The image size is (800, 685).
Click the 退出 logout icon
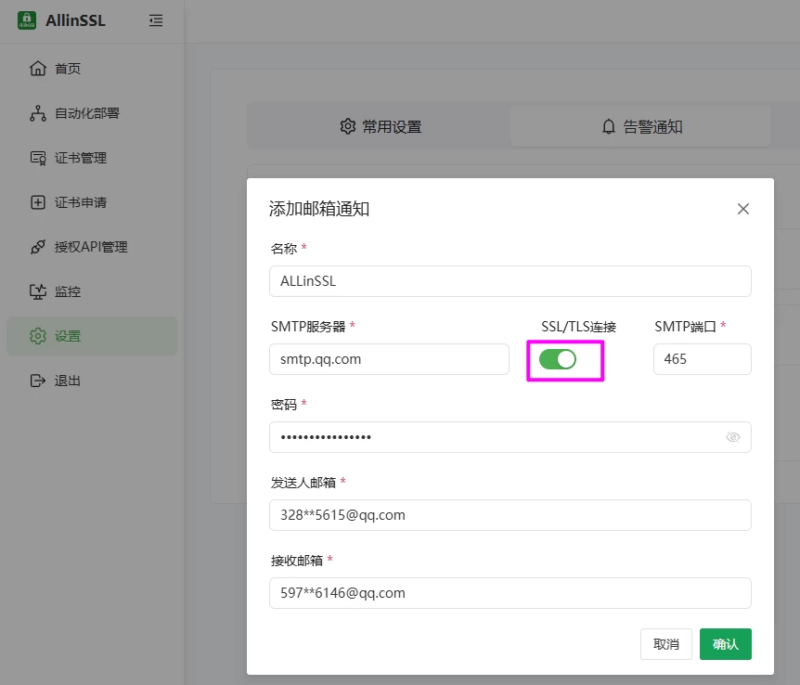pyautogui.click(x=37, y=380)
